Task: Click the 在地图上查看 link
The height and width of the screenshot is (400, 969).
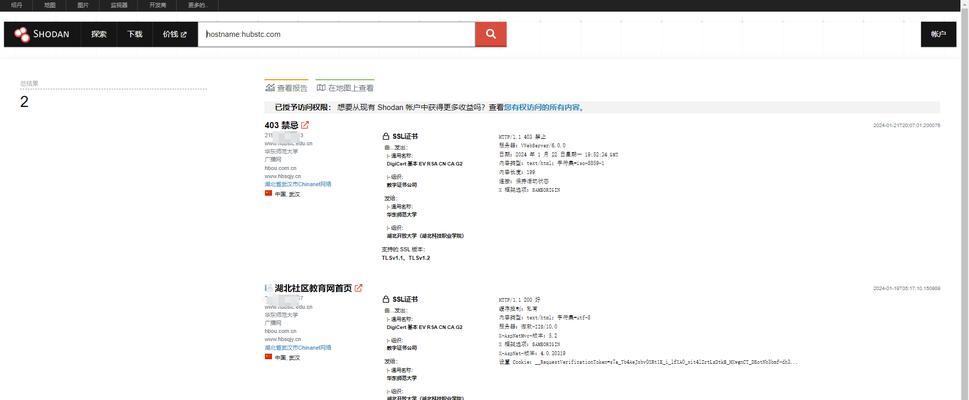Action: click(345, 88)
